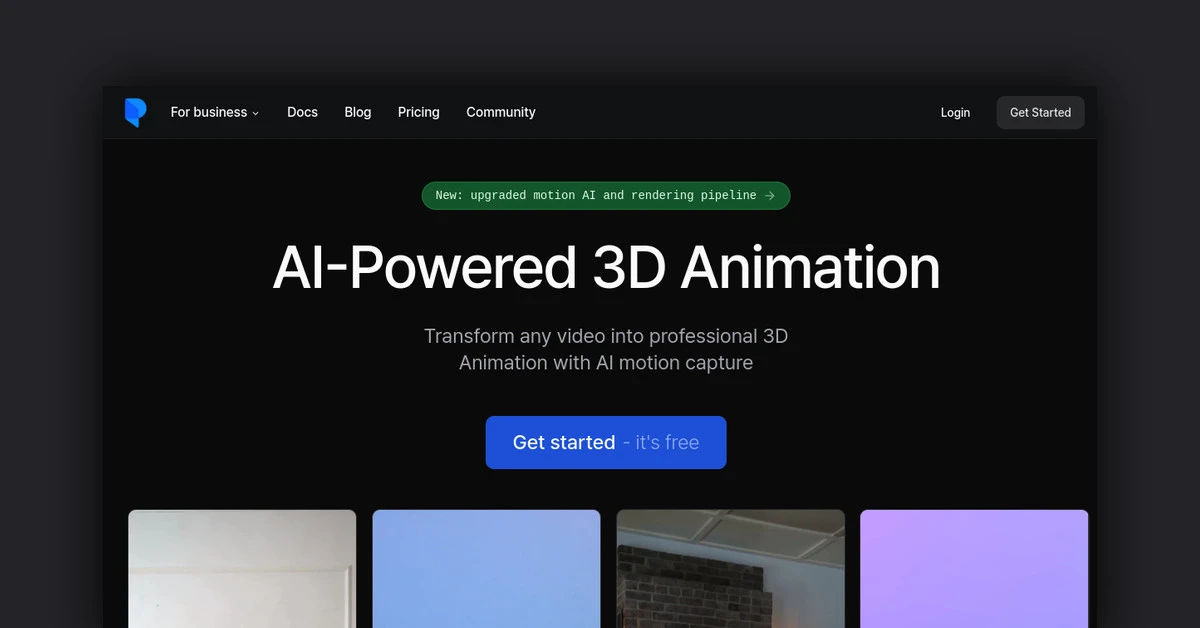Click the 'it's free' text on the button

(667, 443)
